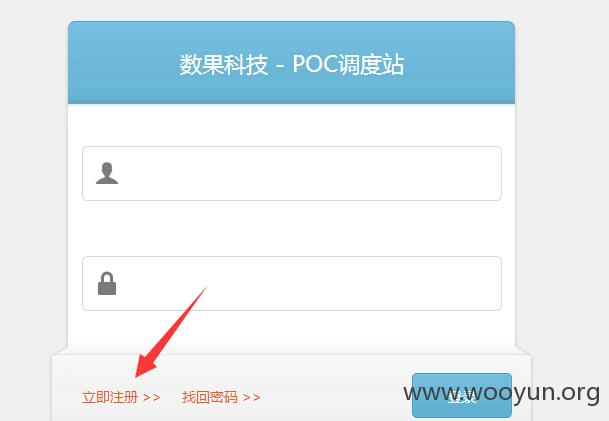Click the www.wooyun.org watermark text

pos(501,393)
